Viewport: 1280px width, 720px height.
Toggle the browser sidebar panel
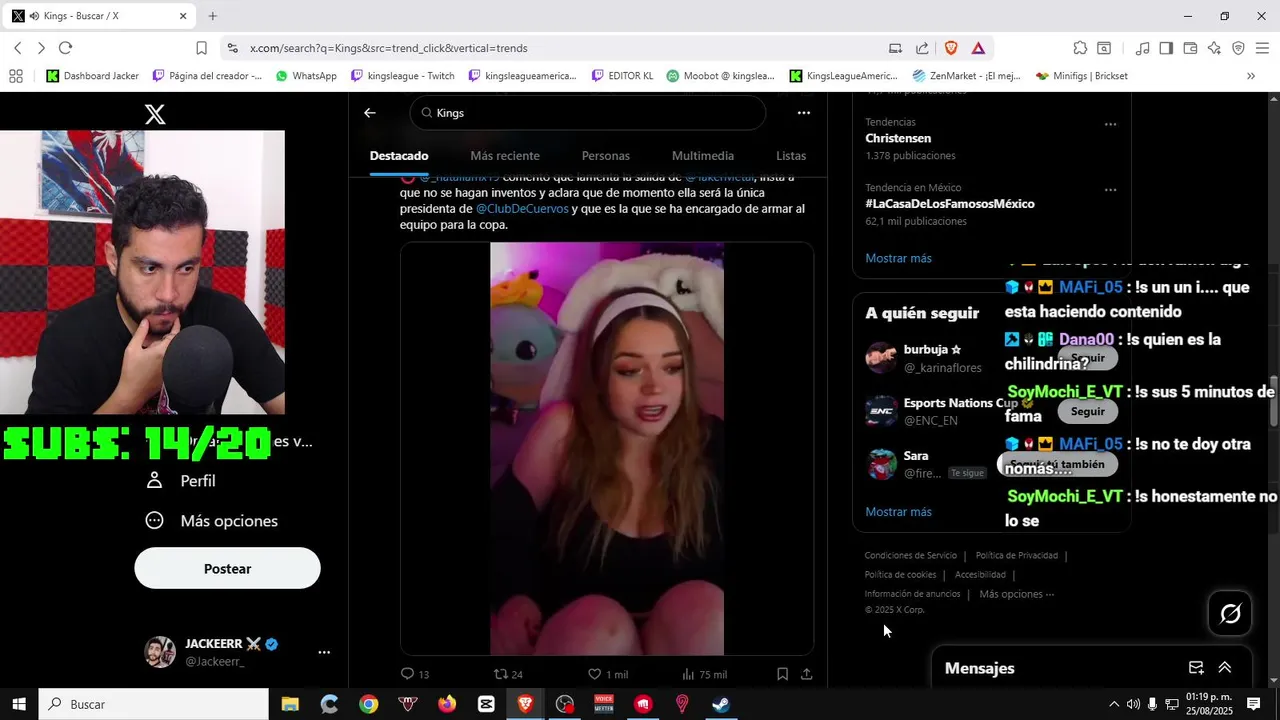[1166, 48]
